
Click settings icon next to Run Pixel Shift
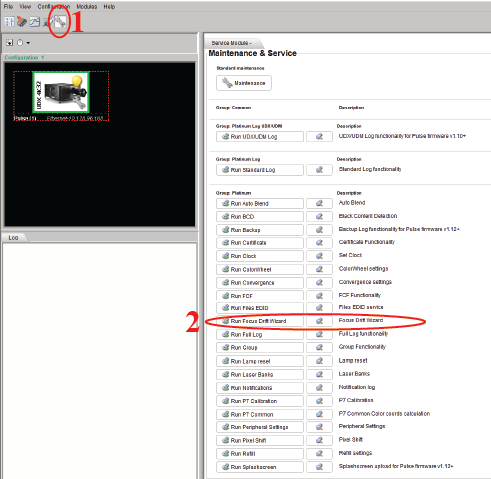[319, 440]
